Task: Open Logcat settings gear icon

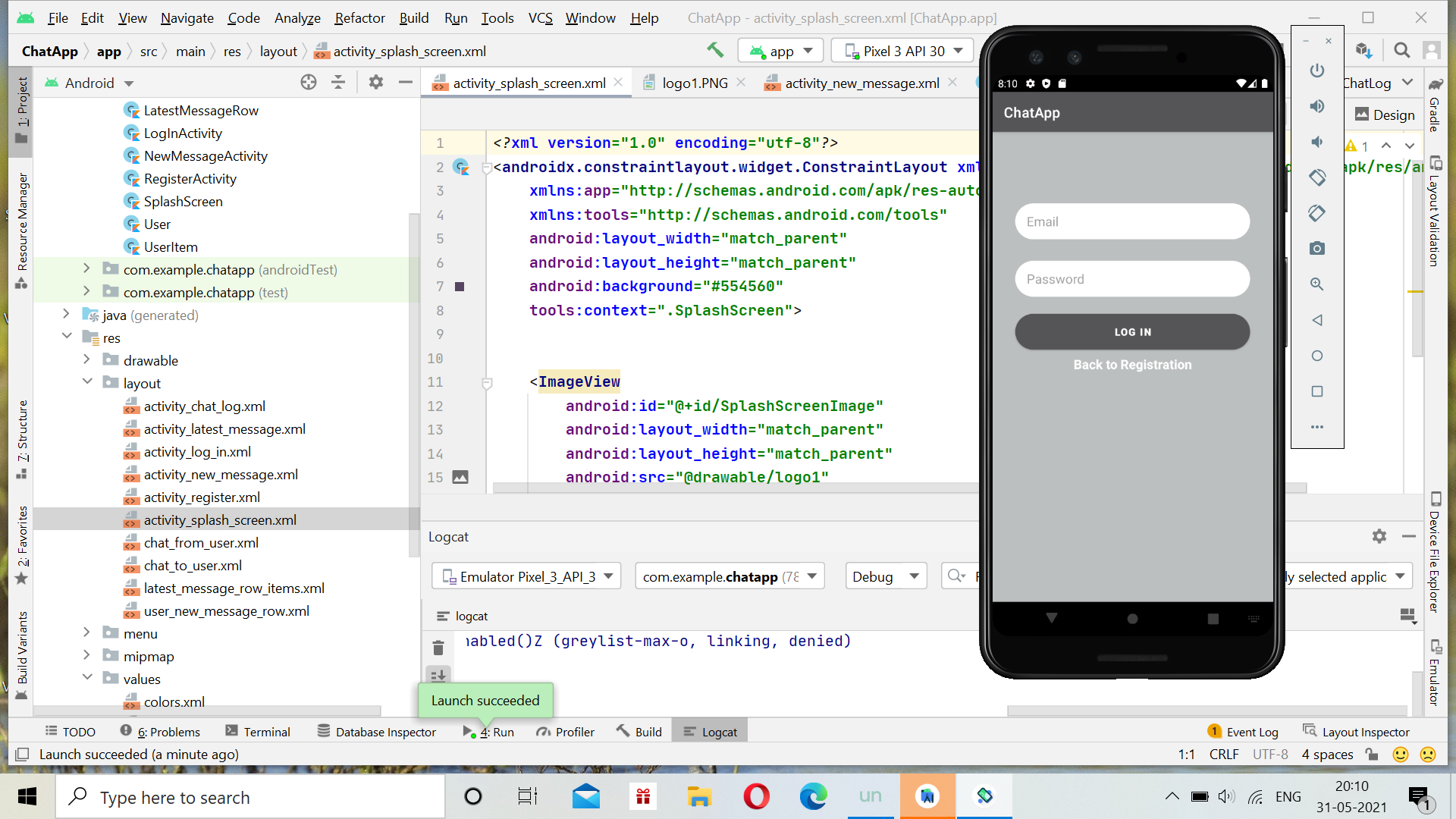Action: (x=1379, y=536)
